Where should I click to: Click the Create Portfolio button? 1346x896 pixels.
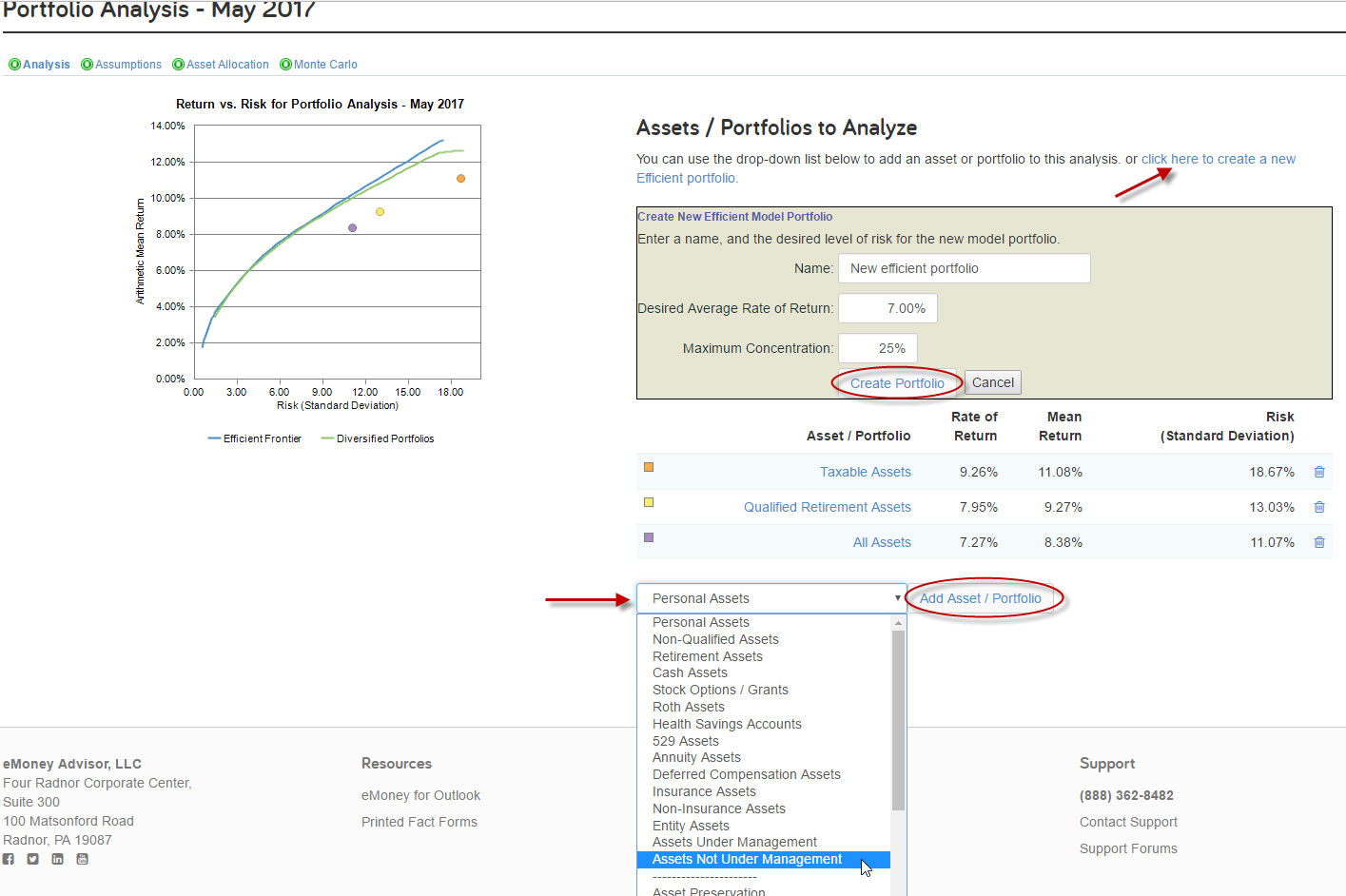pos(897,383)
